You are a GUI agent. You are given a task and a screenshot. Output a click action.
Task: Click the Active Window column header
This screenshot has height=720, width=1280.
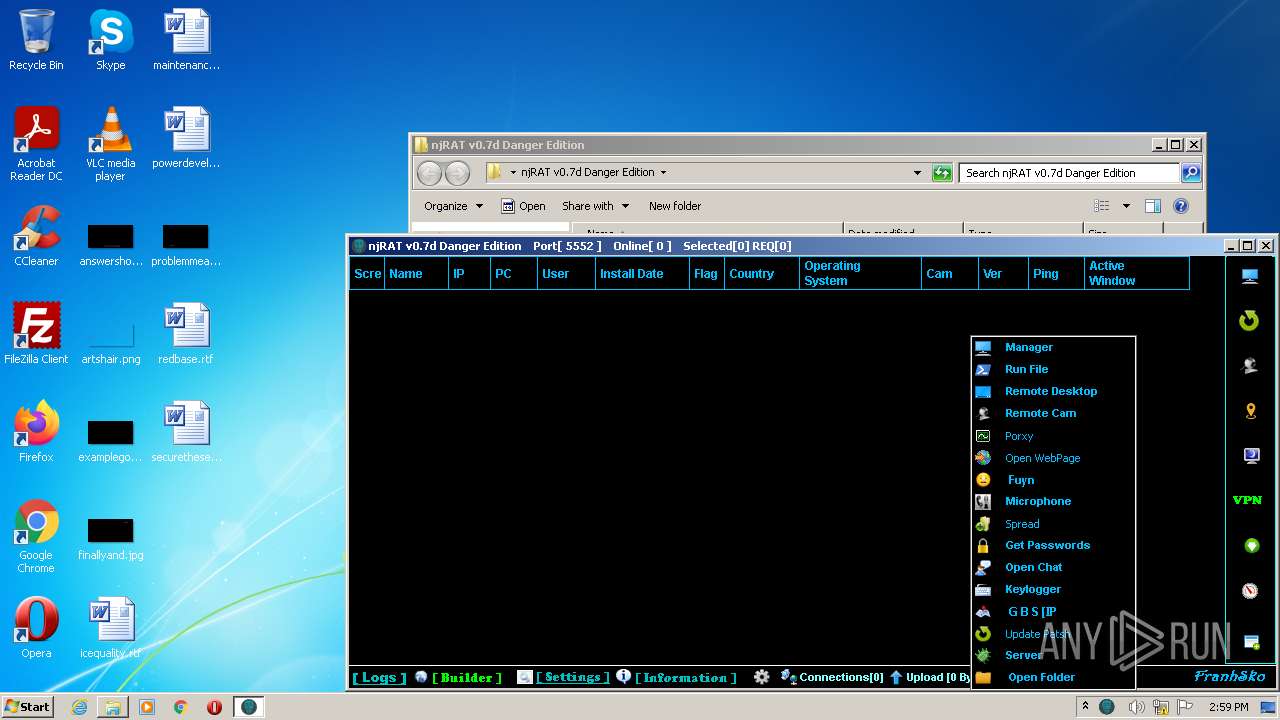(x=1137, y=273)
